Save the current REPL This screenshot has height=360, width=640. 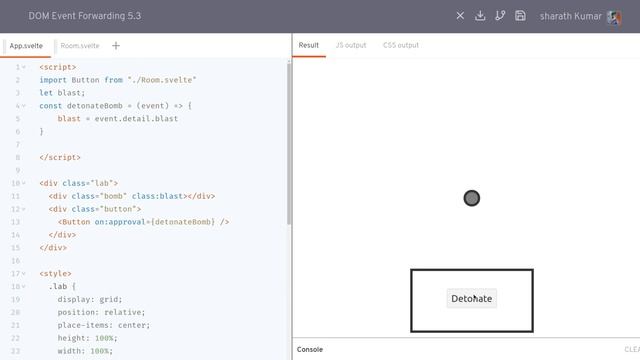(520, 16)
